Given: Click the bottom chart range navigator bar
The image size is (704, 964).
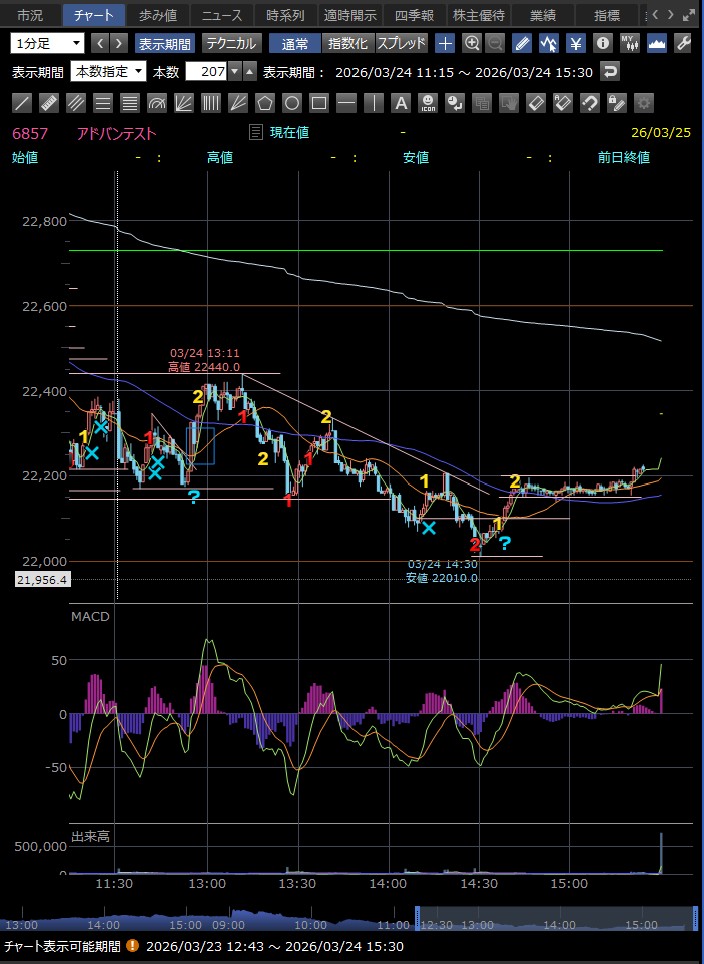Looking at the screenshot, I should pyautogui.click(x=350, y=918).
